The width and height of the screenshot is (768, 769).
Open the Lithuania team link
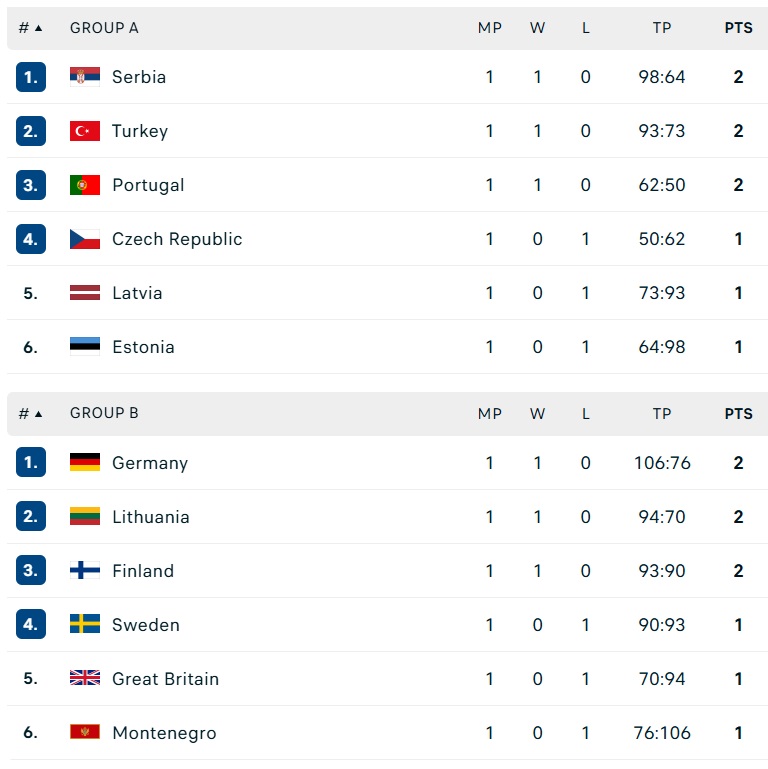click(151, 516)
